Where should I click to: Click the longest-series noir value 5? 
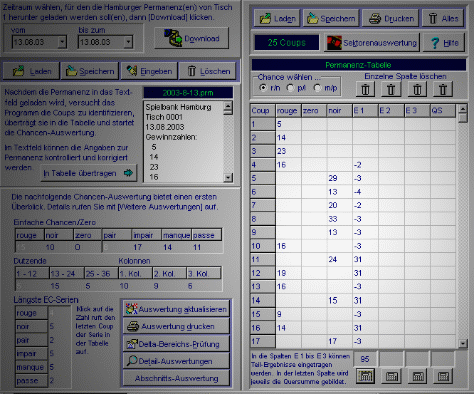[52, 326]
